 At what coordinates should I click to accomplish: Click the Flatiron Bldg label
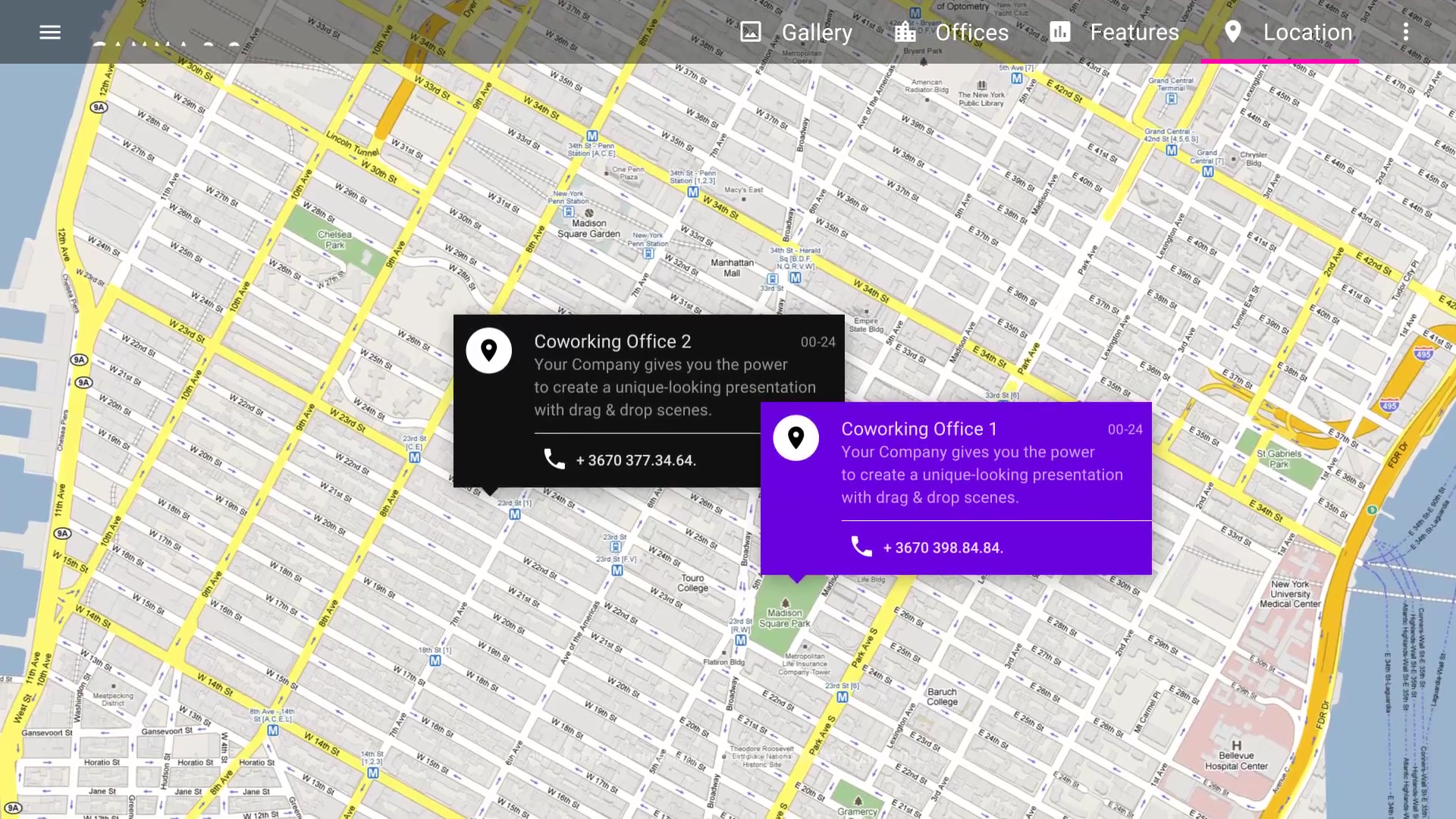tap(723, 662)
